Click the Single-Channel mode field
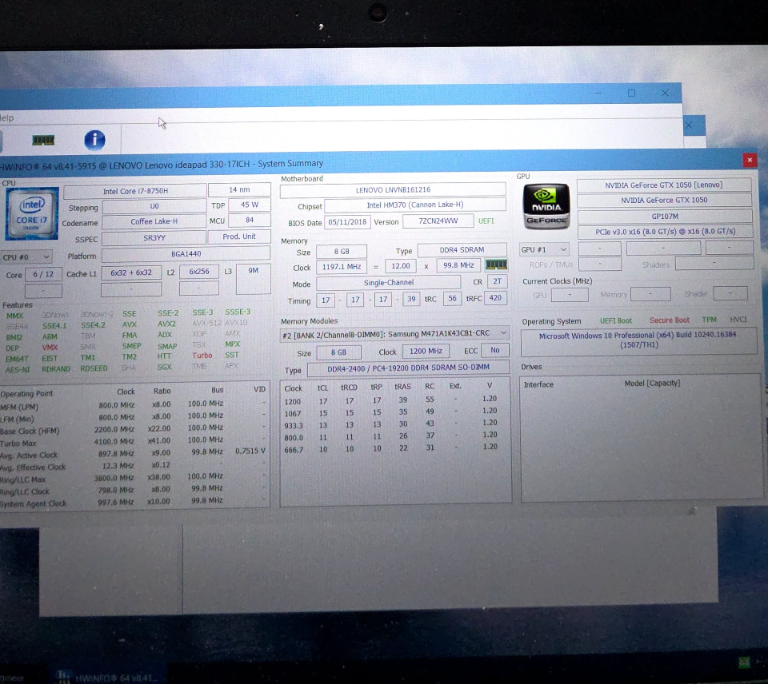768x684 pixels. pyautogui.click(x=388, y=283)
